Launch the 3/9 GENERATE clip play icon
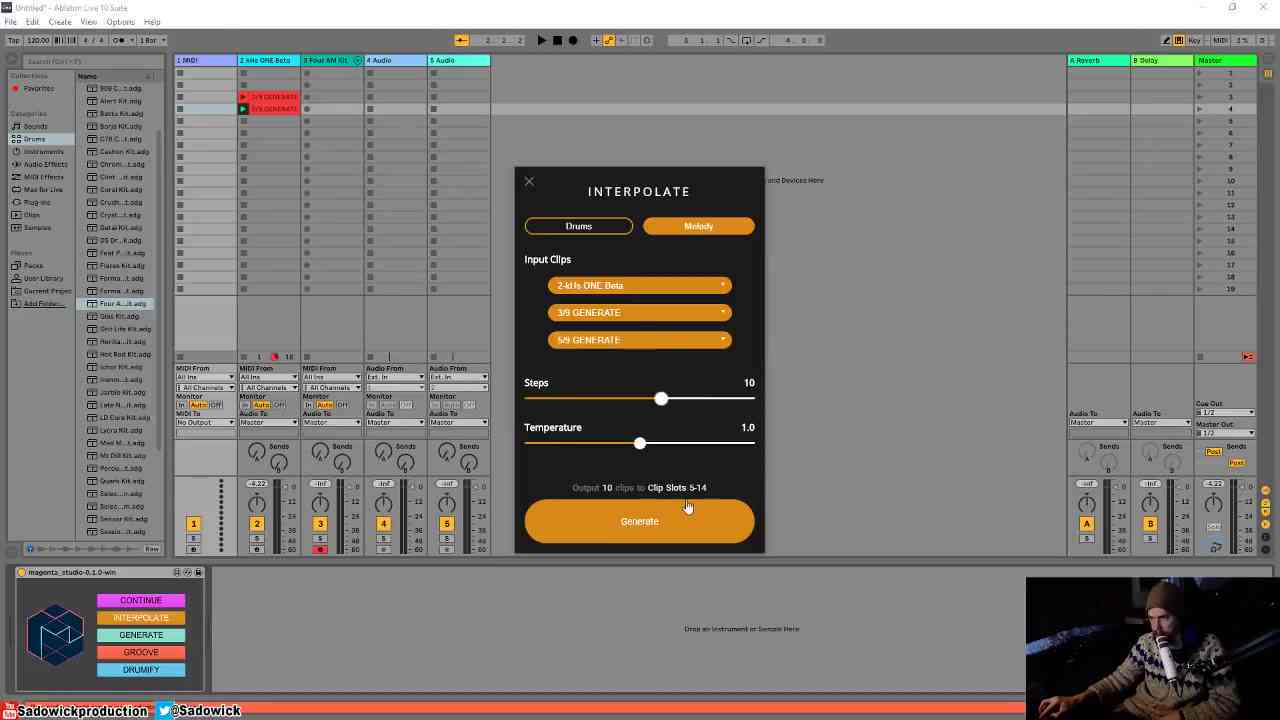 coord(243,97)
